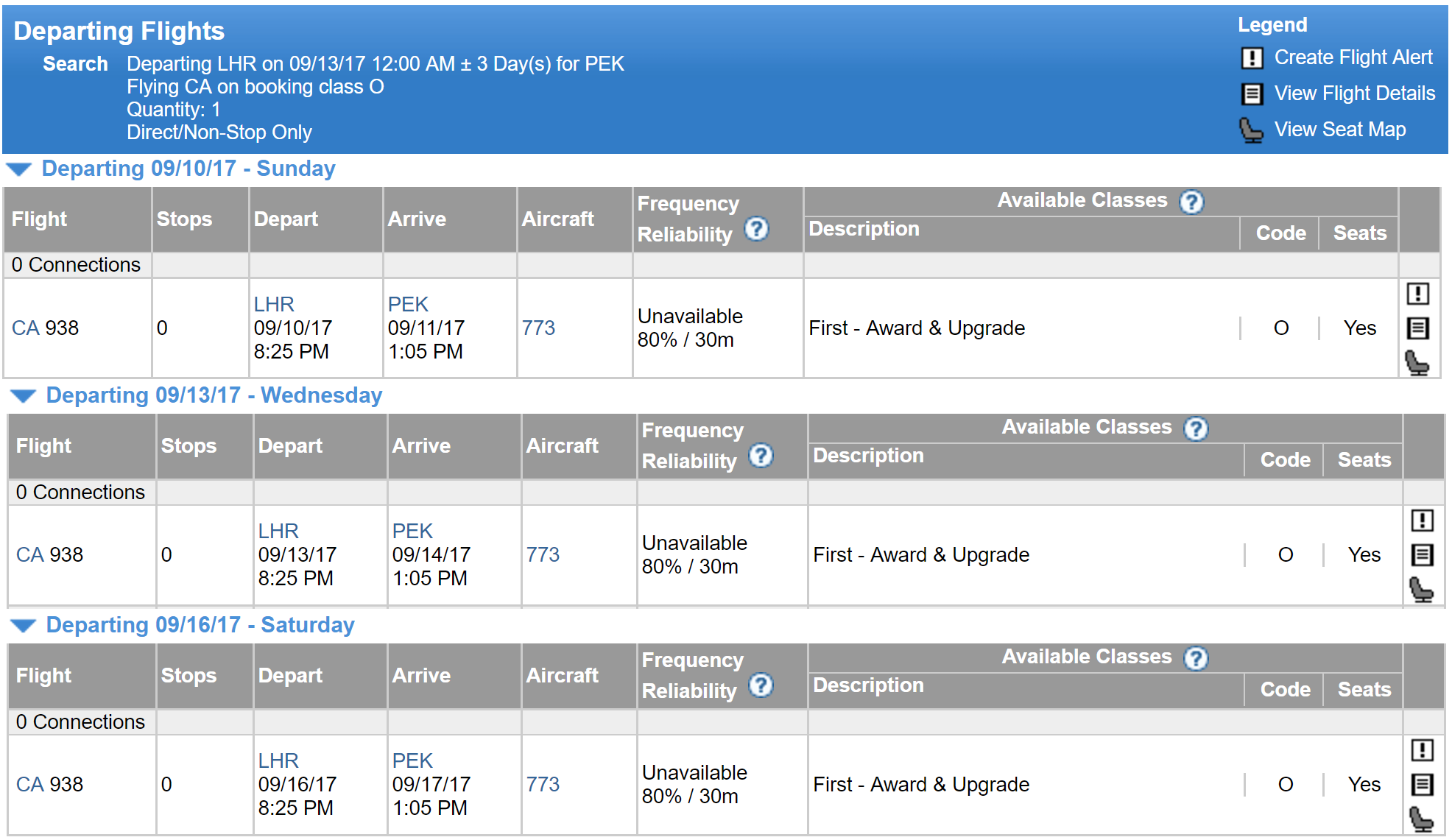Create flight alert for 09/13/17 flight
Screen dimensions: 1452x840
pyautogui.click(x=1422, y=520)
